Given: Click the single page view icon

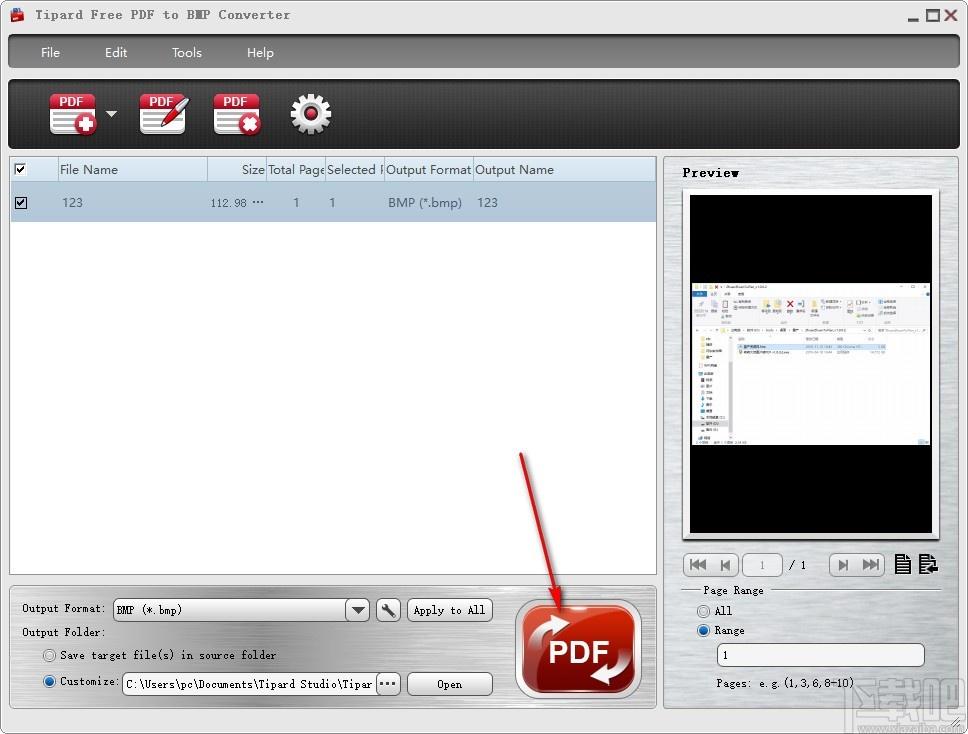Looking at the screenshot, I should 903,564.
